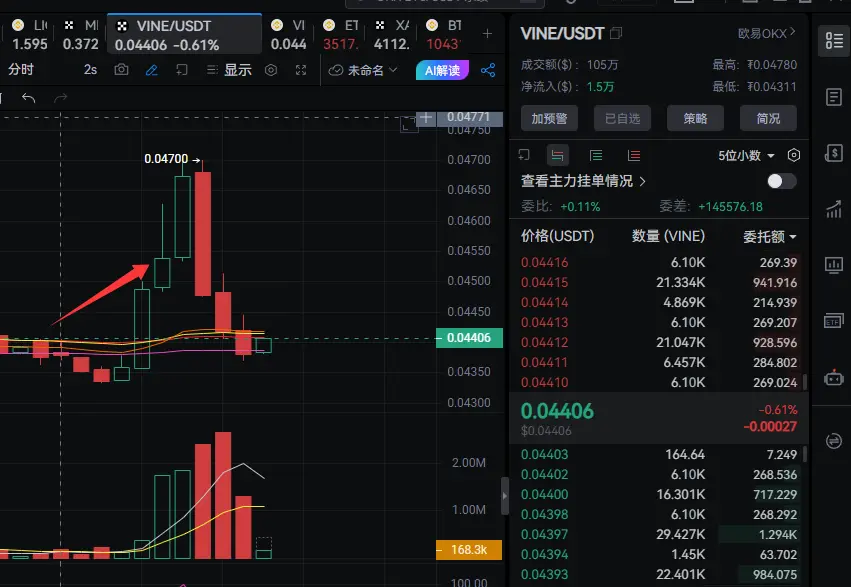Click the 加预警 add alert button
Image resolution: width=851 pixels, height=587 pixels.
(549, 118)
